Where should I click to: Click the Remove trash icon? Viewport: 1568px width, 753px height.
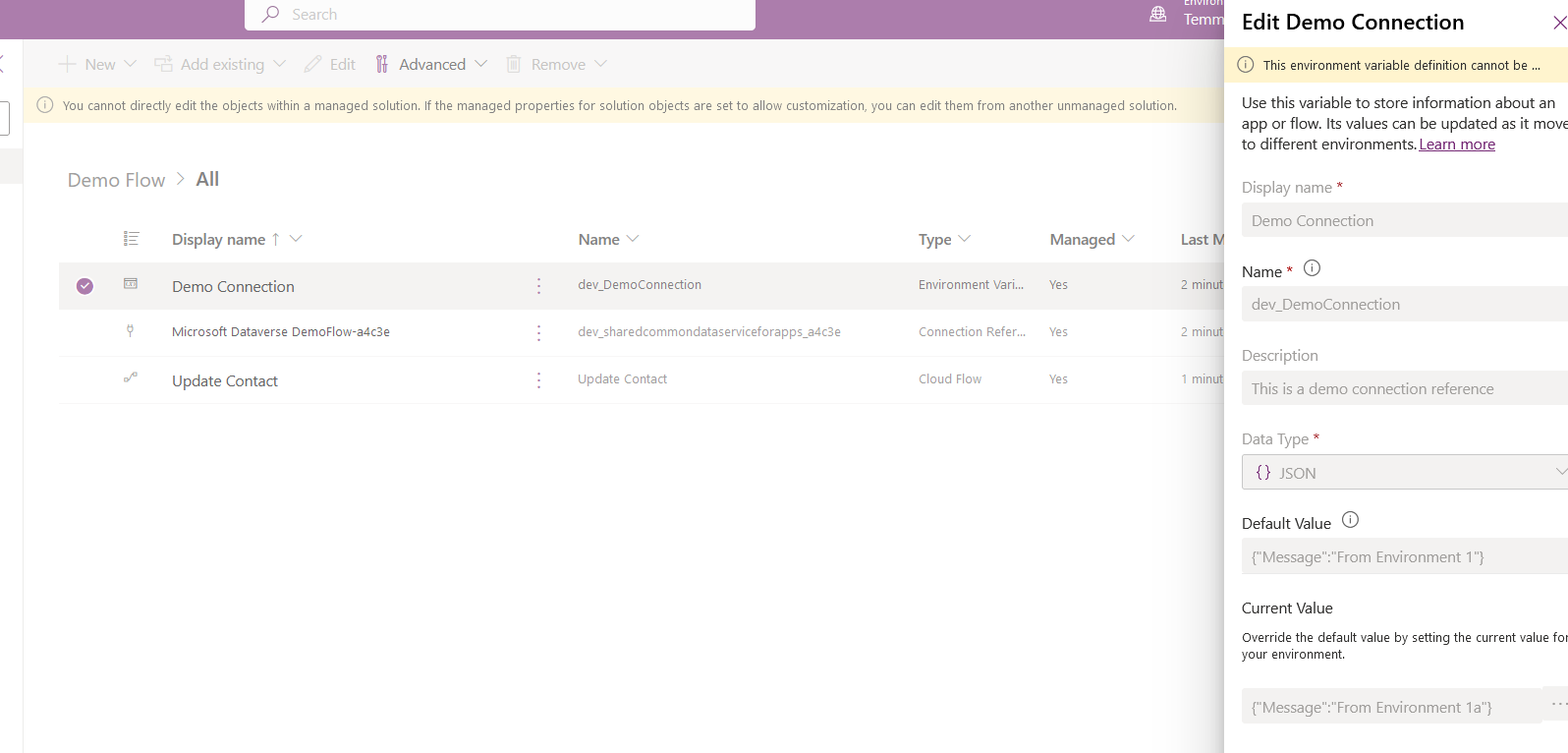[x=513, y=64]
